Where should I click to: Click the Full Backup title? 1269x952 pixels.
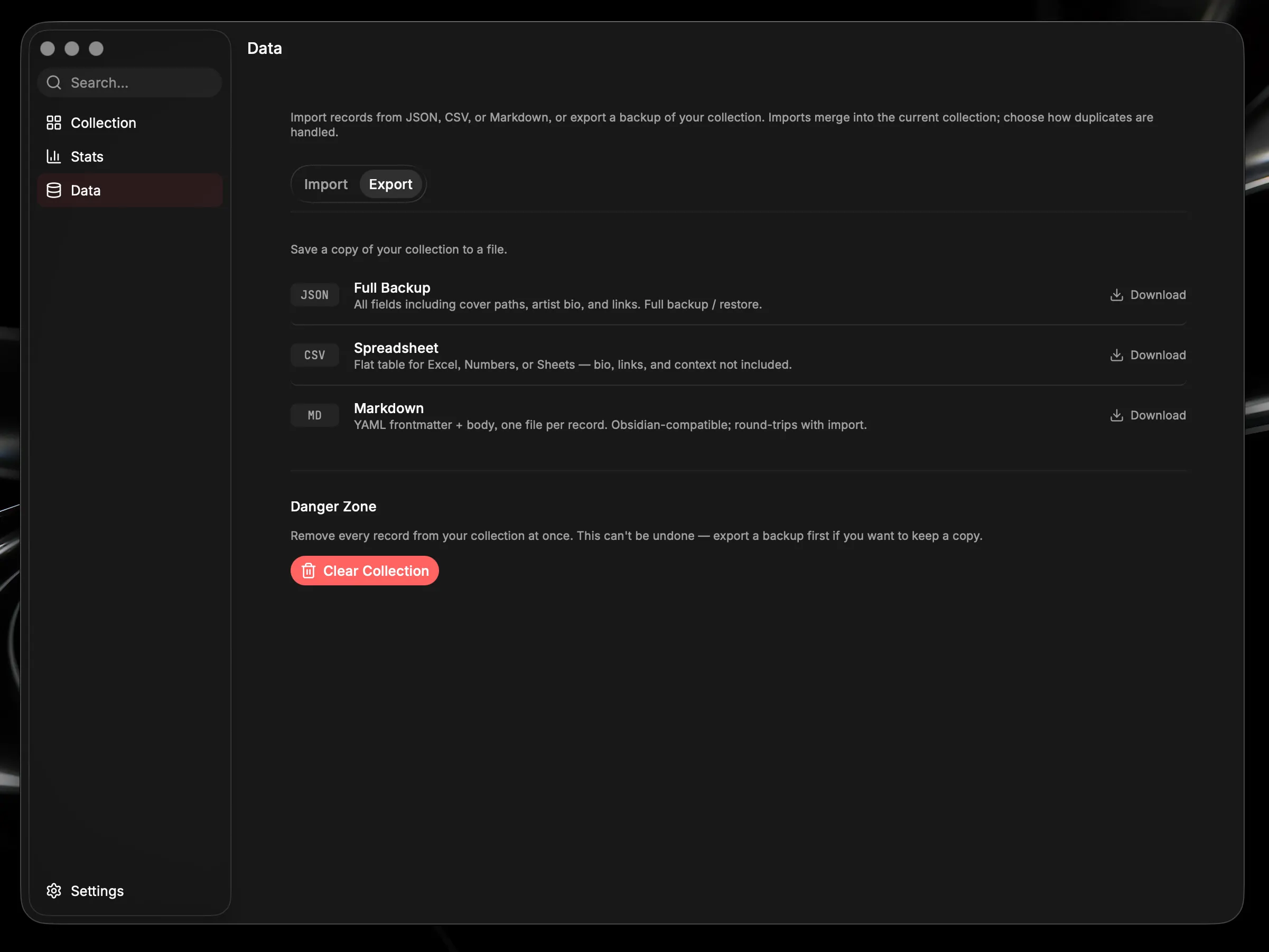click(x=392, y=287)
